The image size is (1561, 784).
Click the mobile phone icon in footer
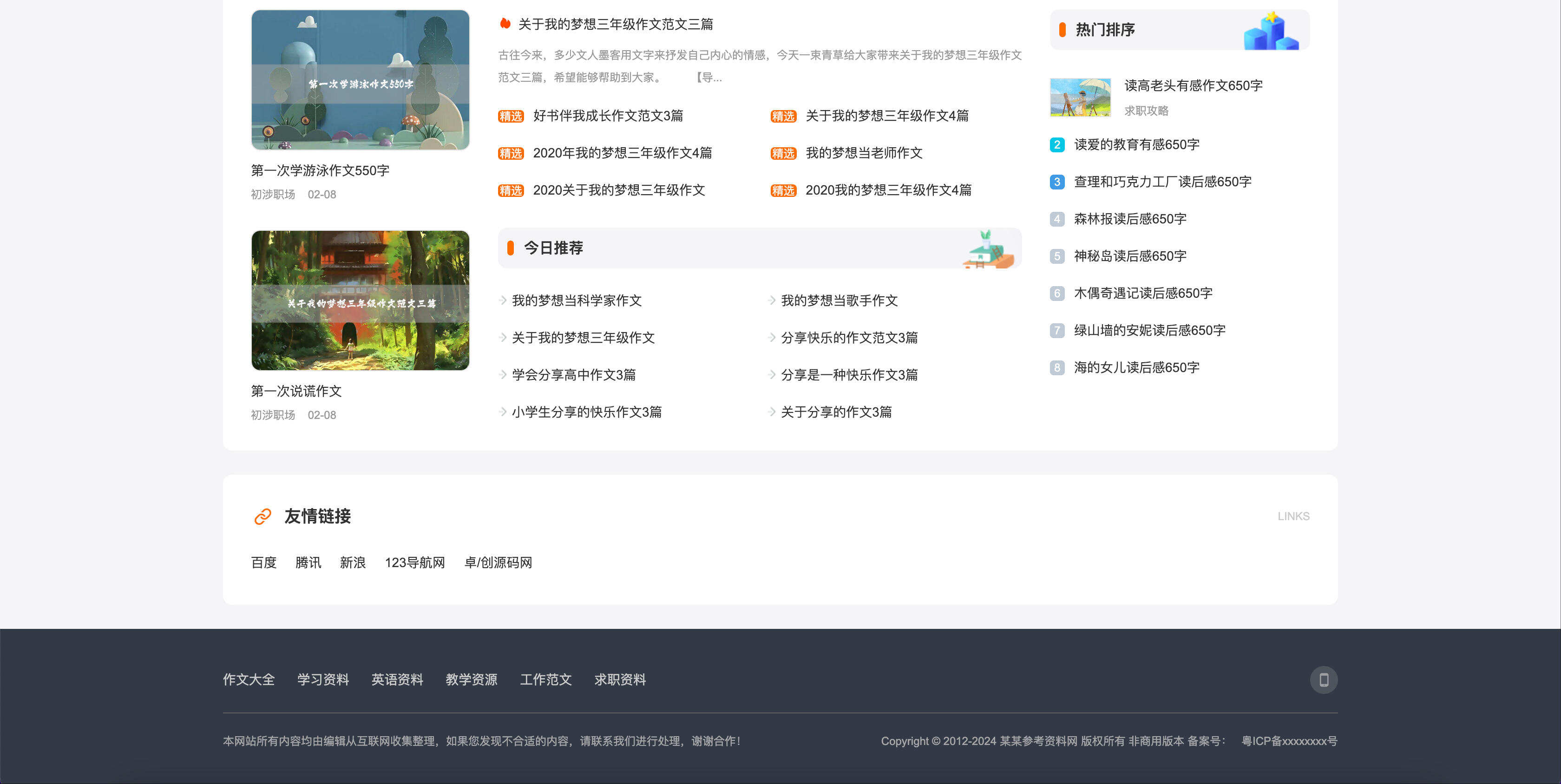(x=1324, y=680)
